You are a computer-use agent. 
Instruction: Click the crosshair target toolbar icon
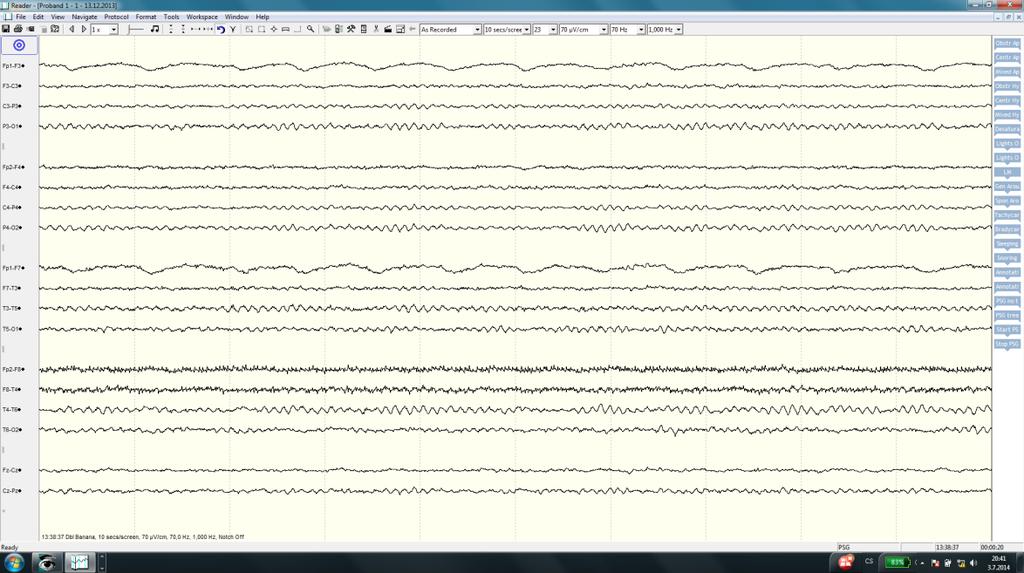pos(274,29)
